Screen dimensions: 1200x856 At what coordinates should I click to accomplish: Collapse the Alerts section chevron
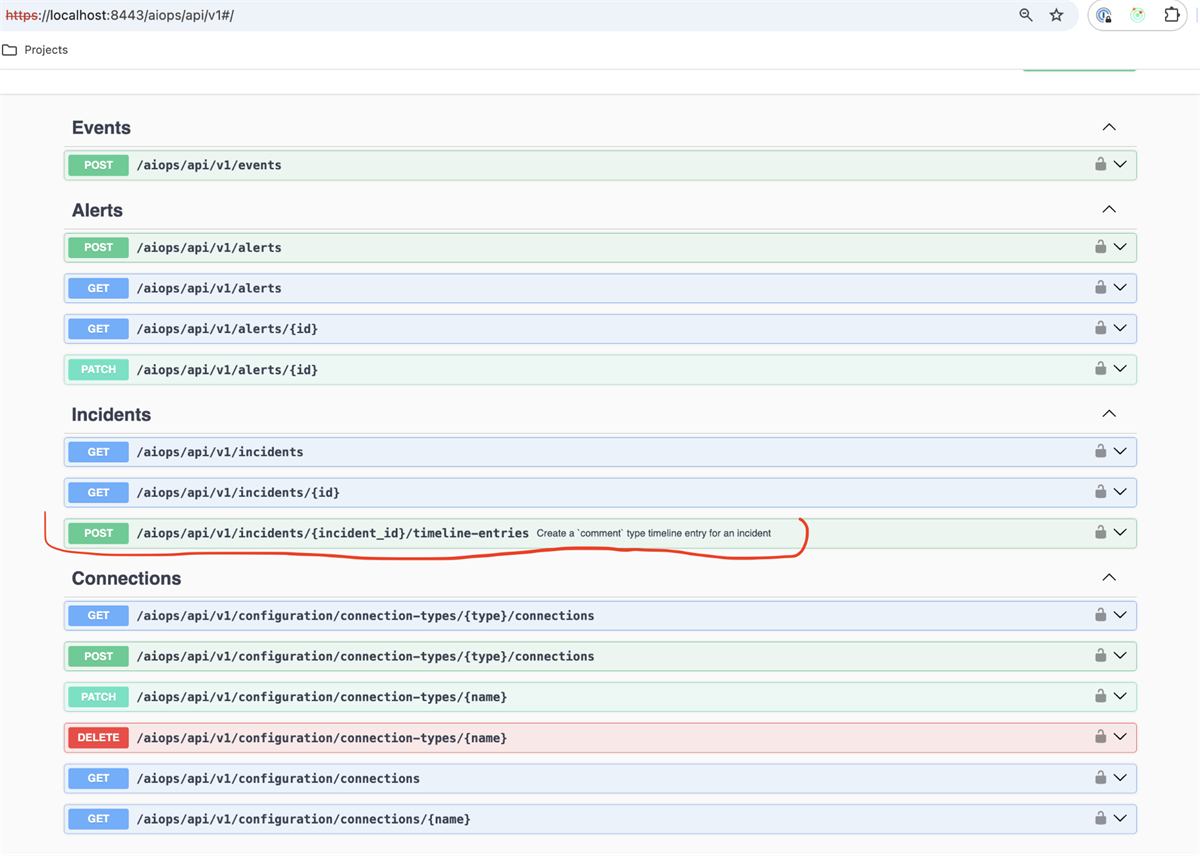point(1109,209)
